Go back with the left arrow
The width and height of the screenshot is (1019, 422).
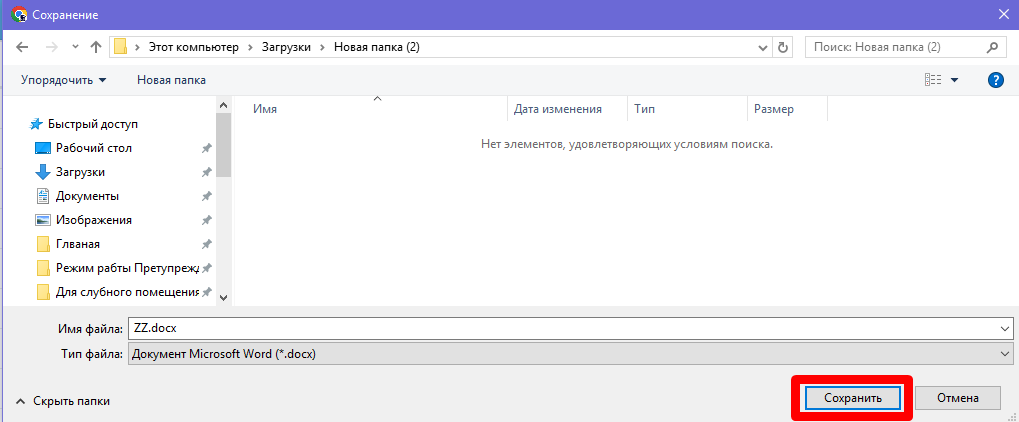[x=22, y=47]
